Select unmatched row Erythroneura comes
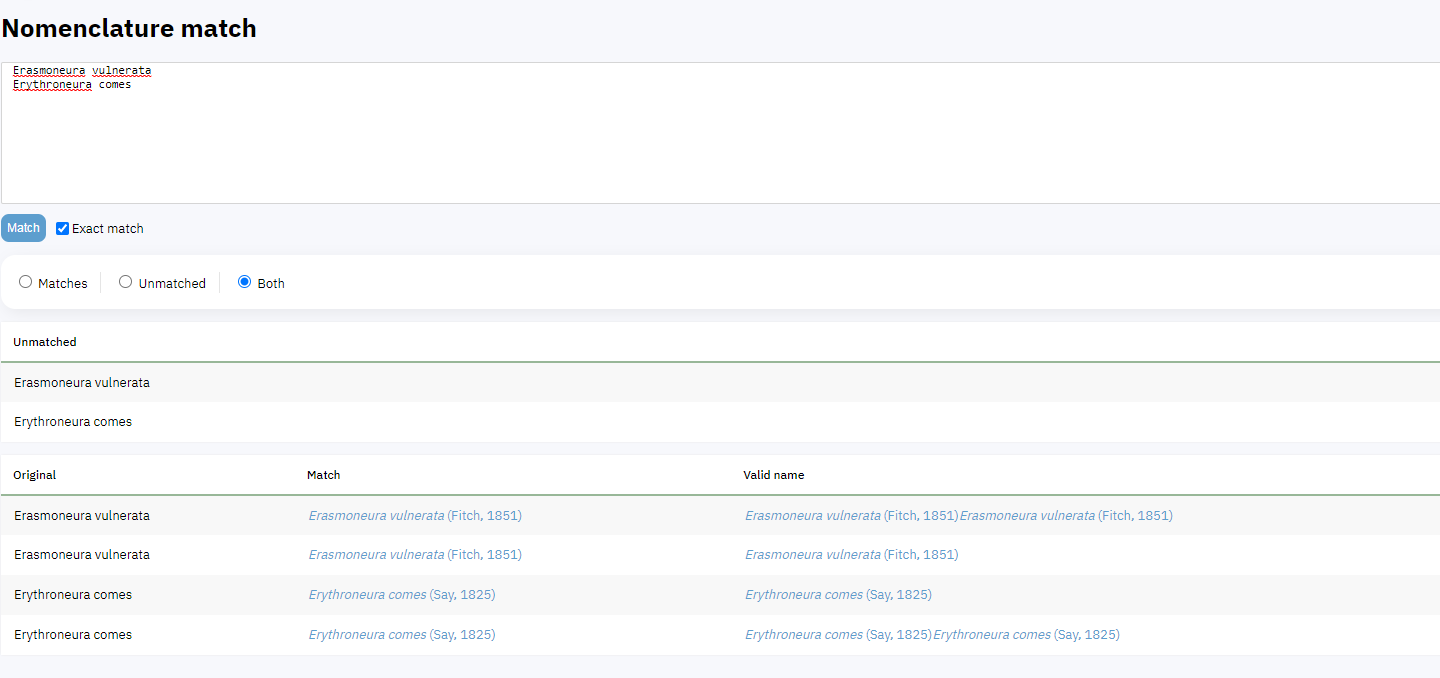 pos(720,422)
